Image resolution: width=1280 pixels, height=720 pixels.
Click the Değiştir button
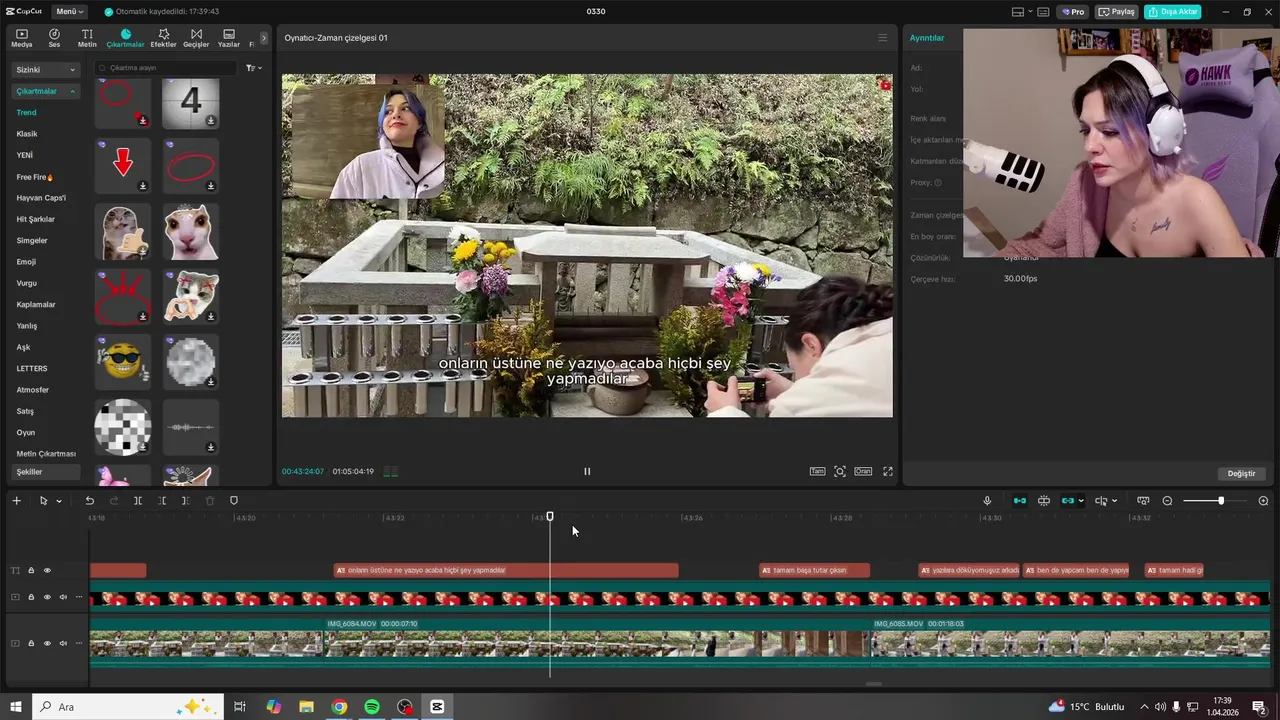coord(1241,473)
